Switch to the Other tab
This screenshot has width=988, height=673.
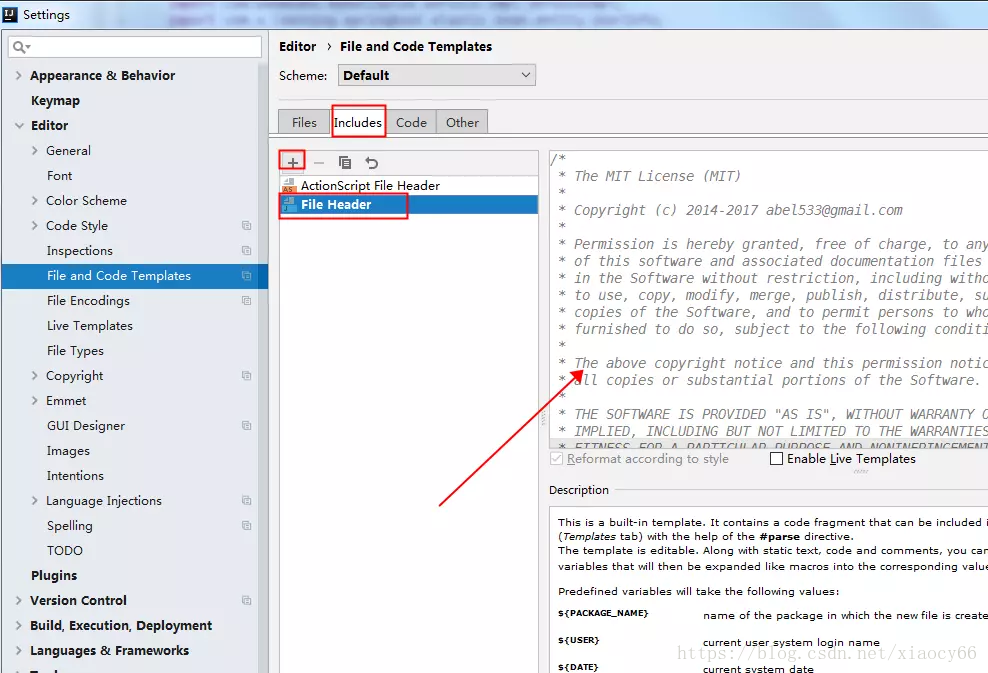click(462, 122)
